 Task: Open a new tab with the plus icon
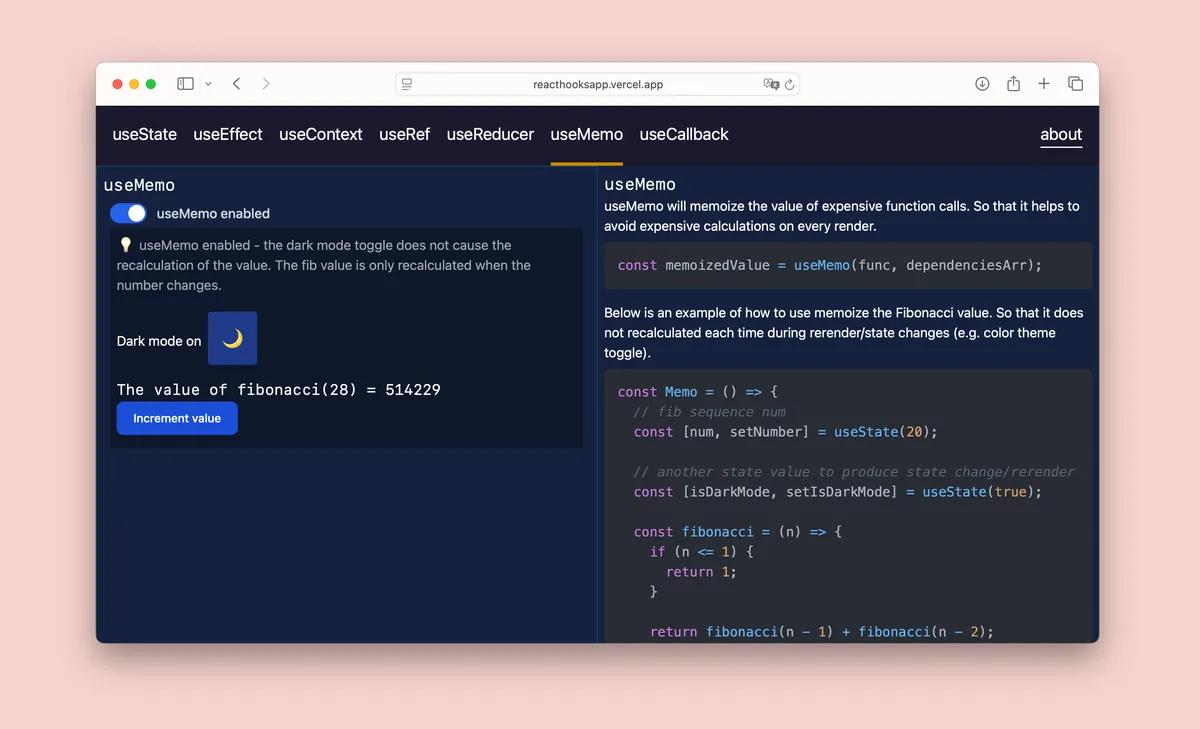coord(1044,84)
